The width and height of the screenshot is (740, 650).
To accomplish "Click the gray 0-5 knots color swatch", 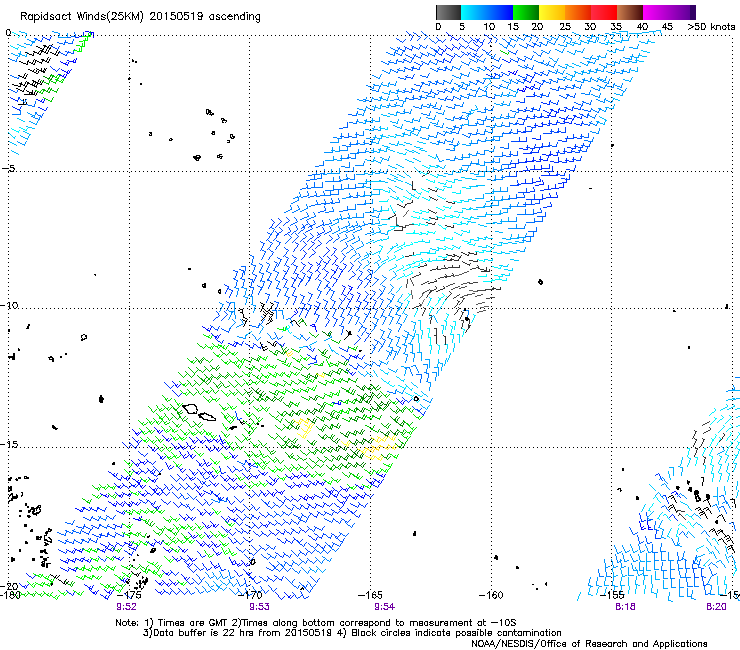I will tap(448, 12).
